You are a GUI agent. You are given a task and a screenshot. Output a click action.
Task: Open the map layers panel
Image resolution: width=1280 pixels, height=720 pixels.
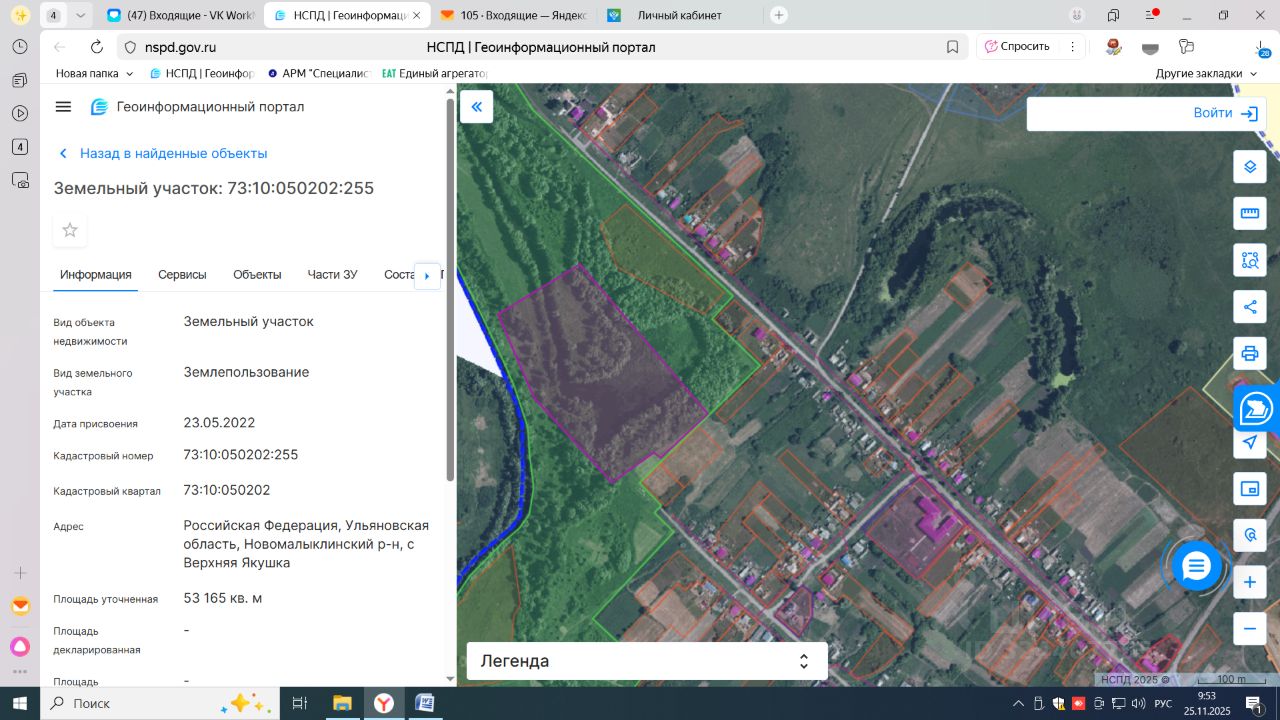click(1250, 166)
